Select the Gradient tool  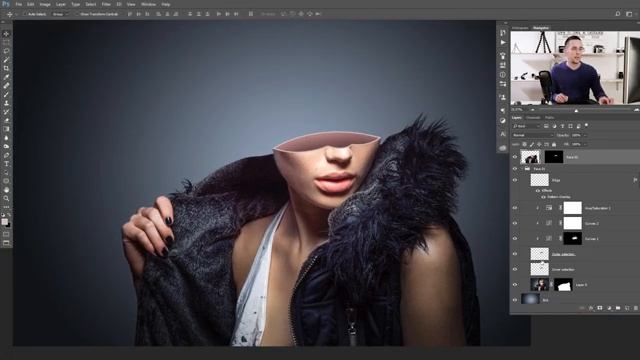(6, 129)
